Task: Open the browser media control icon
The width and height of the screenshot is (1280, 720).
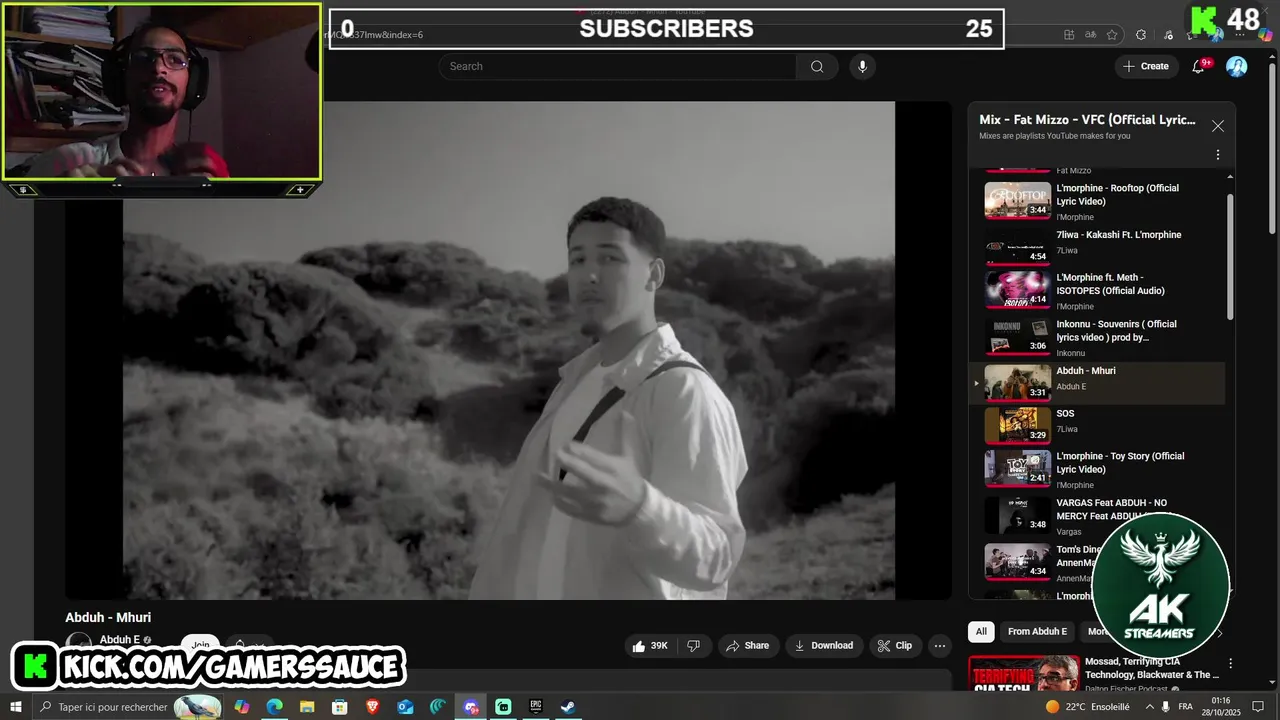Action: click(1168, 35)
